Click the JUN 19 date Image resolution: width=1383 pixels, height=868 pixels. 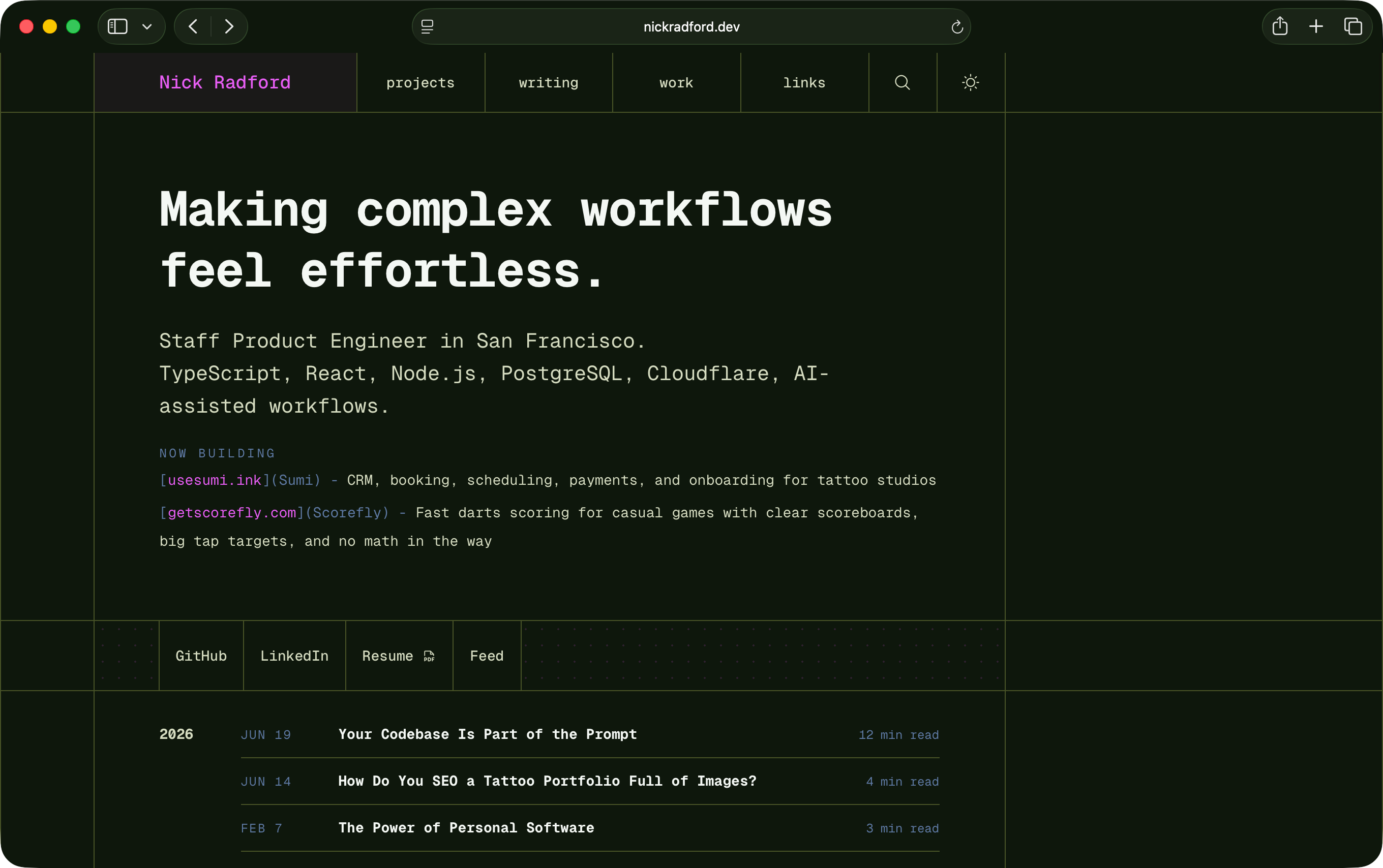(266, 735)
